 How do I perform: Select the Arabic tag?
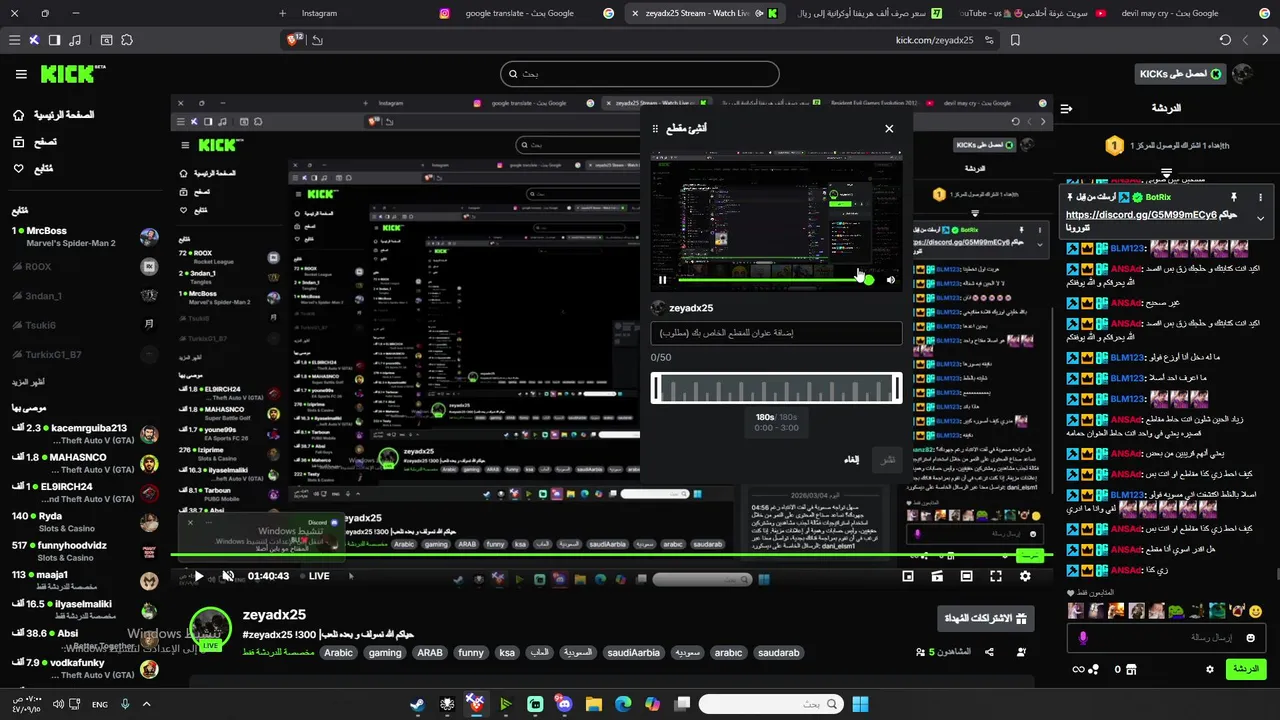pyautogui.click(x=339, y=653)
